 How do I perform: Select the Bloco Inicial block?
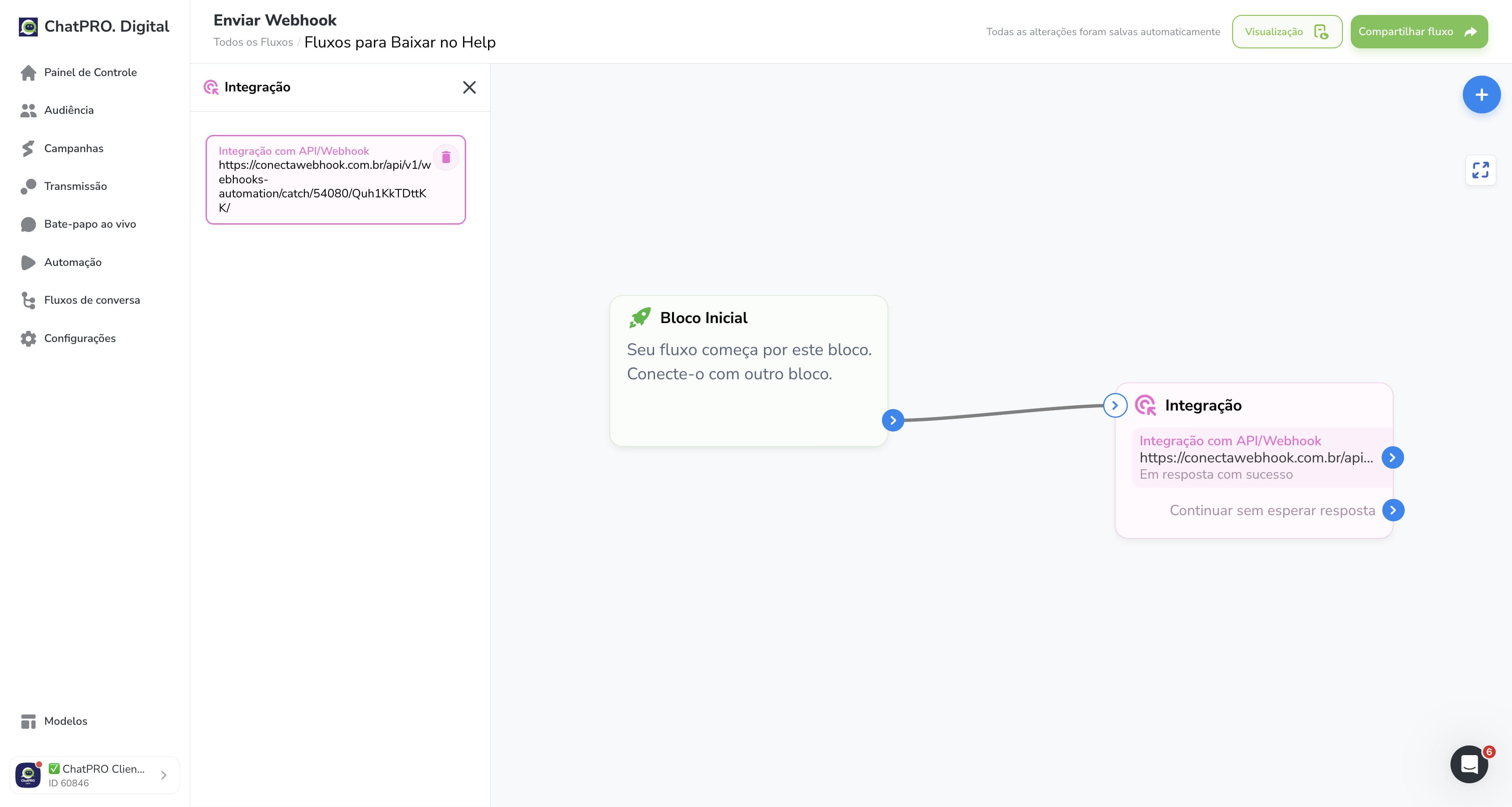[749, 371]
